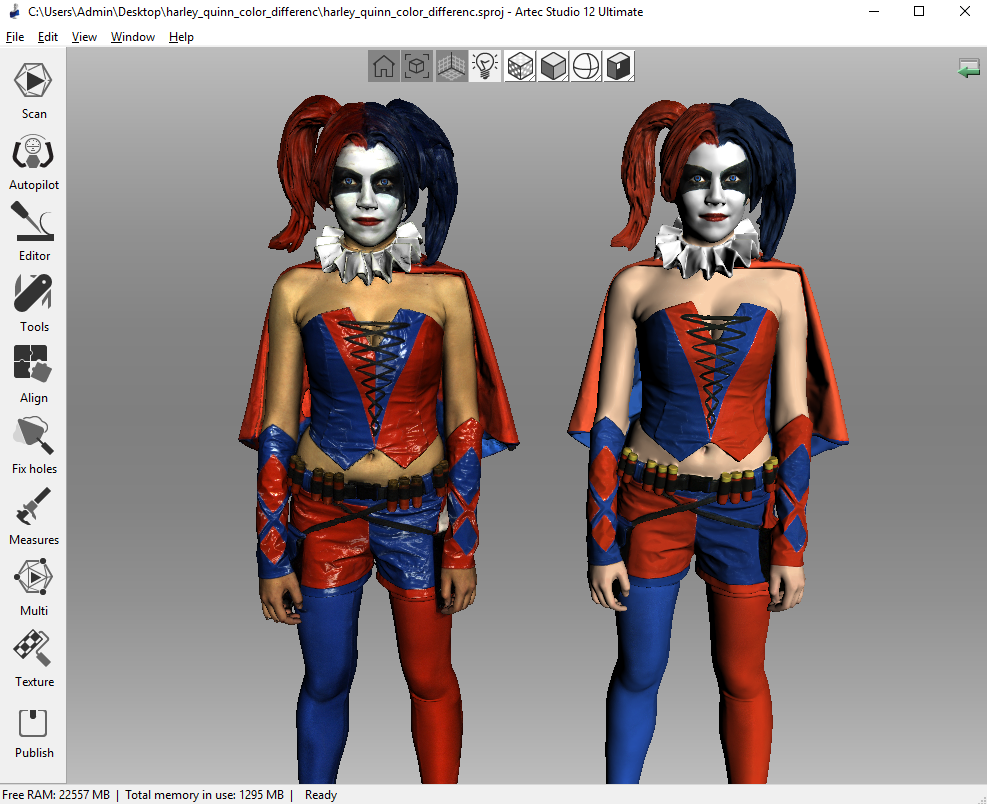
Task: Click the "Total memory in use: 1295 MB" text
Action: [205, 795]
